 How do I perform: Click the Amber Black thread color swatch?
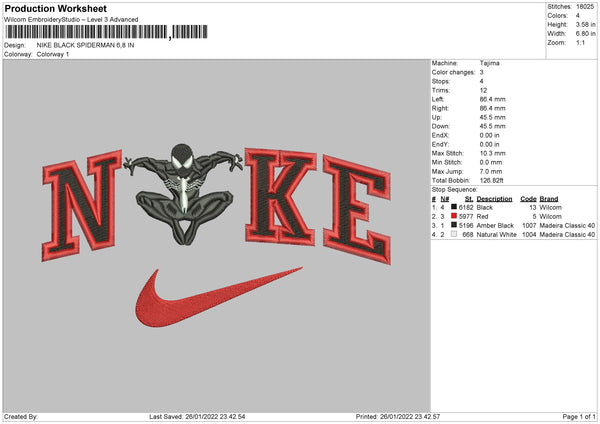pyautogui.click(x=454, y=225)
